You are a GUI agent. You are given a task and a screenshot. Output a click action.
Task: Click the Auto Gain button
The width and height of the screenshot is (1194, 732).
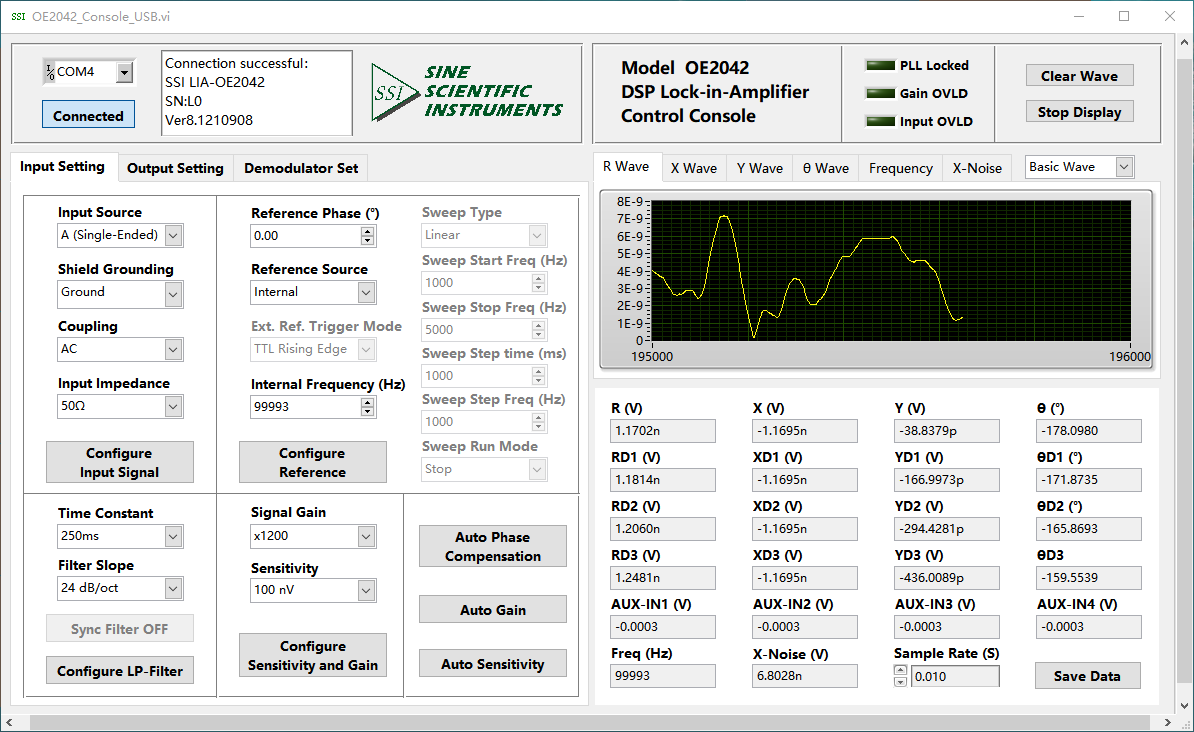[x=493, y=609]
